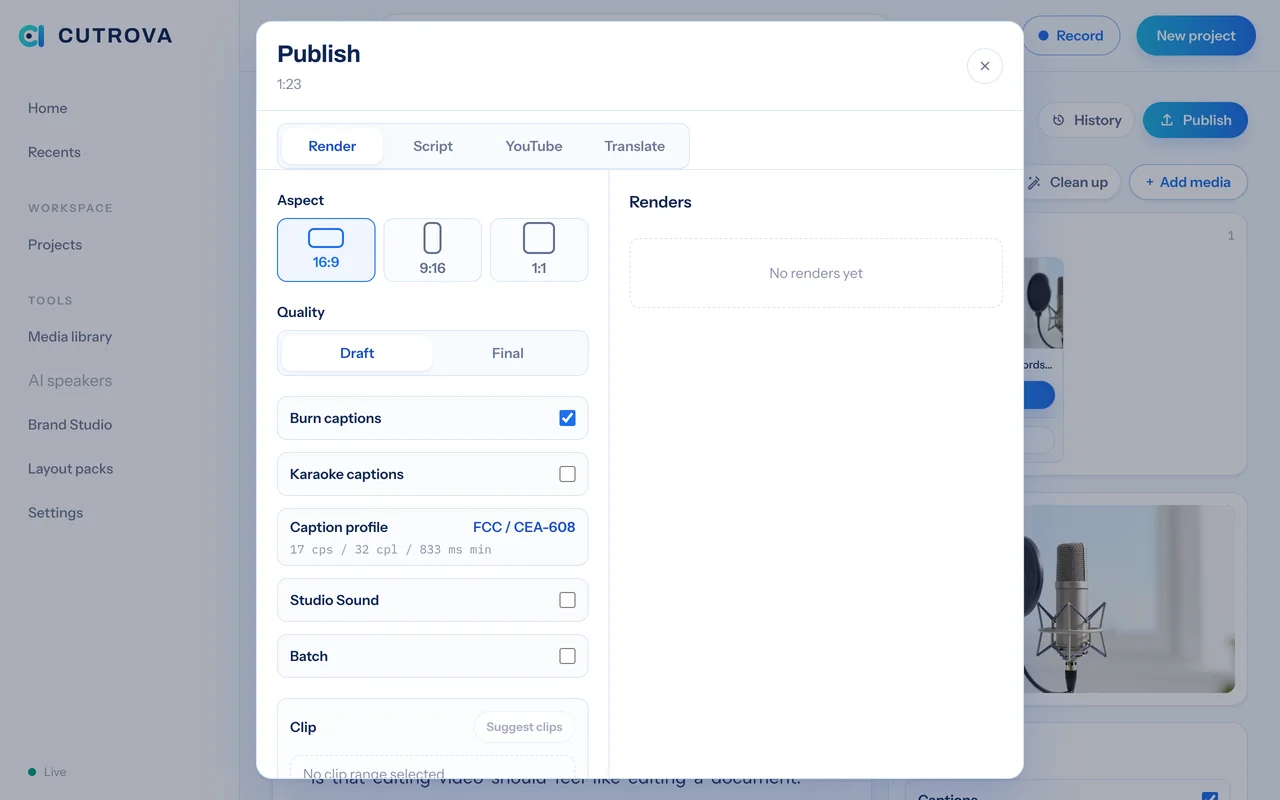This screenshot has width=1280, height=800.
Task: Enable Karaoke captions checkbox
Action: (567, 474)
